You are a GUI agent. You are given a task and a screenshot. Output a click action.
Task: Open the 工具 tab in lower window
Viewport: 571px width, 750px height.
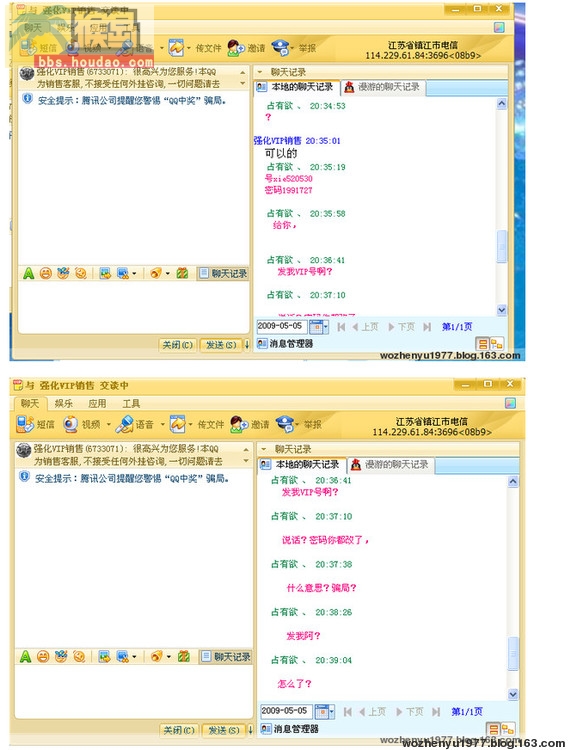coord(131,403)
